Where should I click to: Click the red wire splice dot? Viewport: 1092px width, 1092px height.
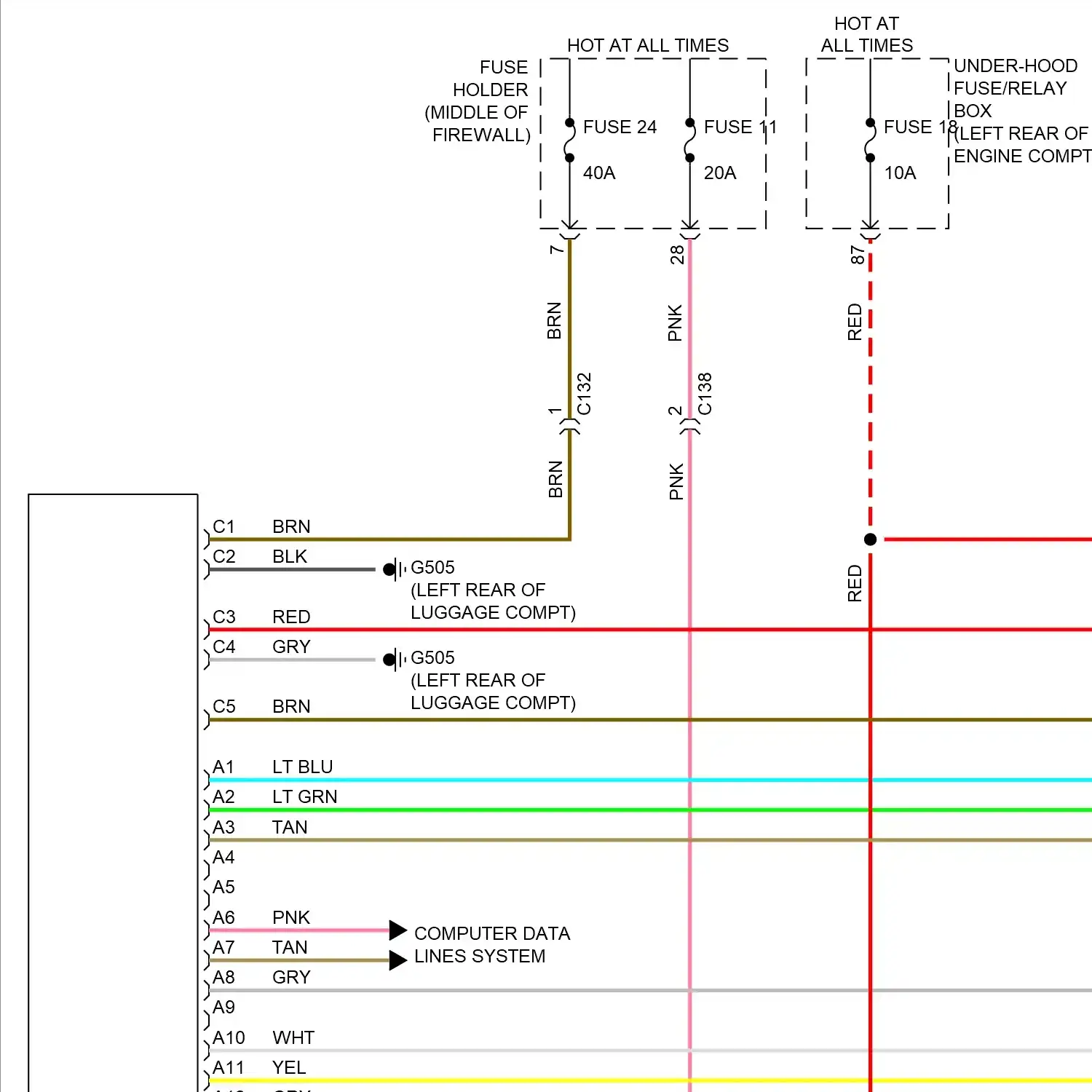pyautogui.click(x=870, y=539)
